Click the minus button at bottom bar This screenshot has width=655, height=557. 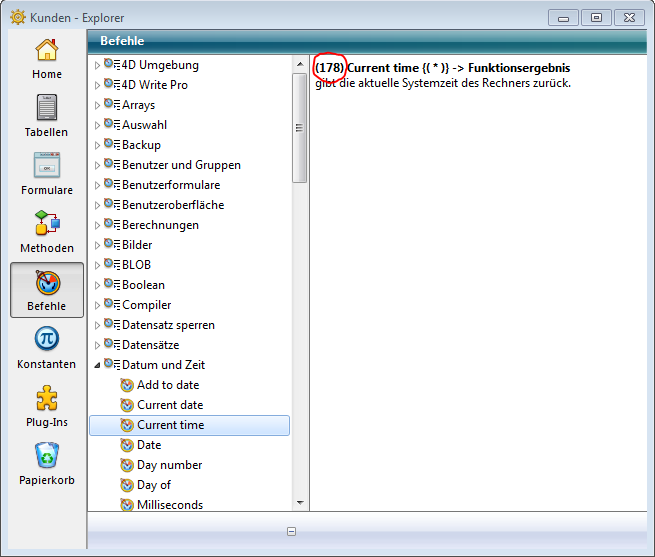[291, 531]
